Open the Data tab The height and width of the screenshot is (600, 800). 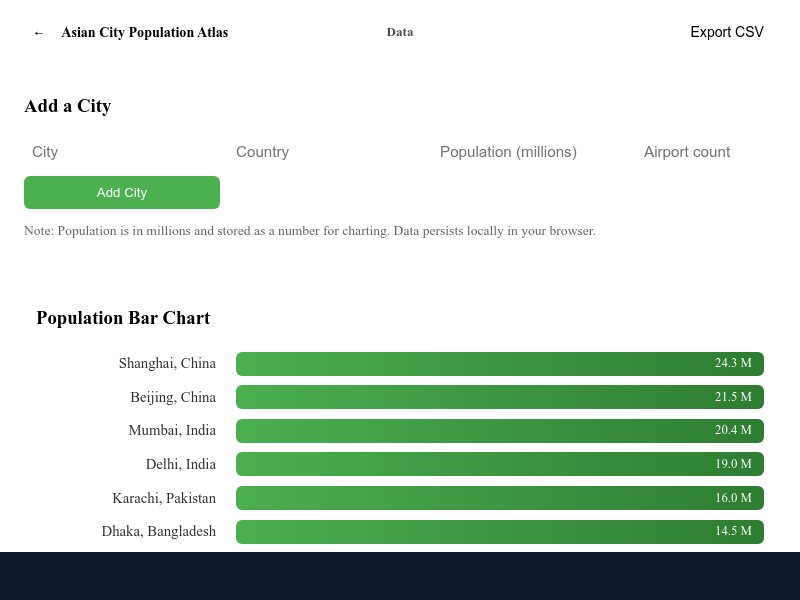click(400, 32)
